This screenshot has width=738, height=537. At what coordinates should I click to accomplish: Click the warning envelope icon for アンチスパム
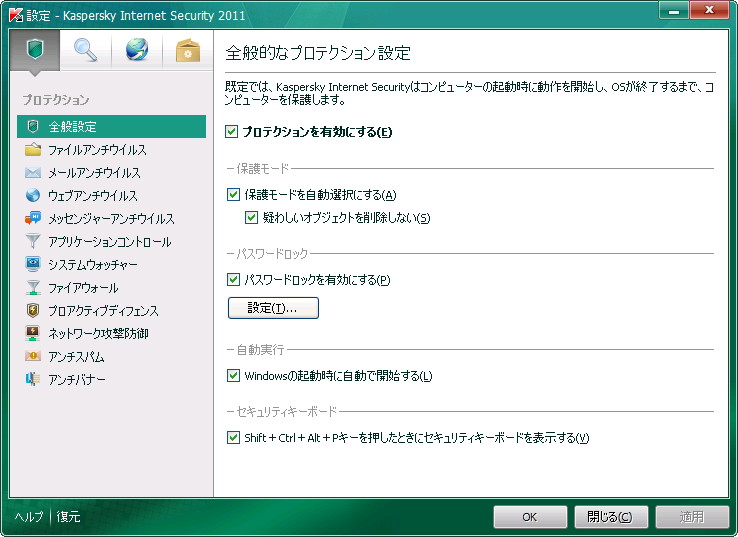tap(32, 356)
